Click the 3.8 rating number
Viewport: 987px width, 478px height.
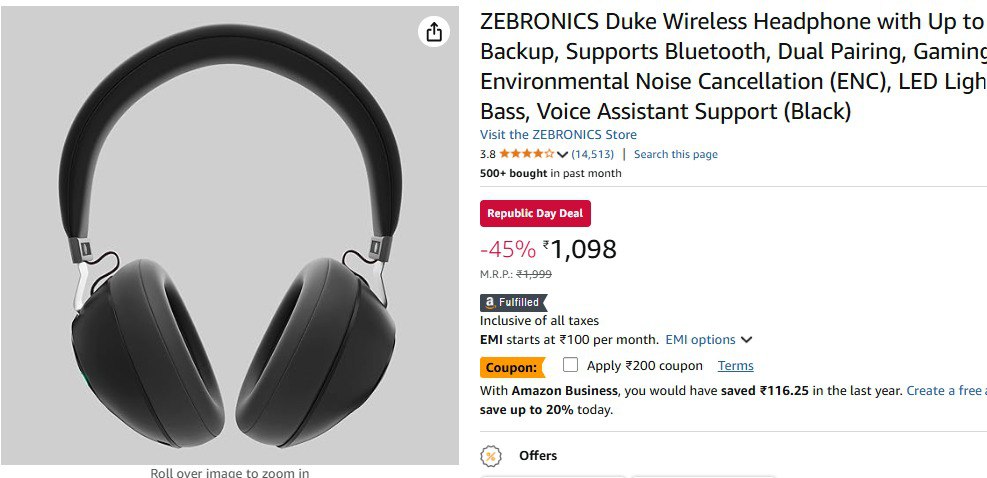(x=487, y=154)
